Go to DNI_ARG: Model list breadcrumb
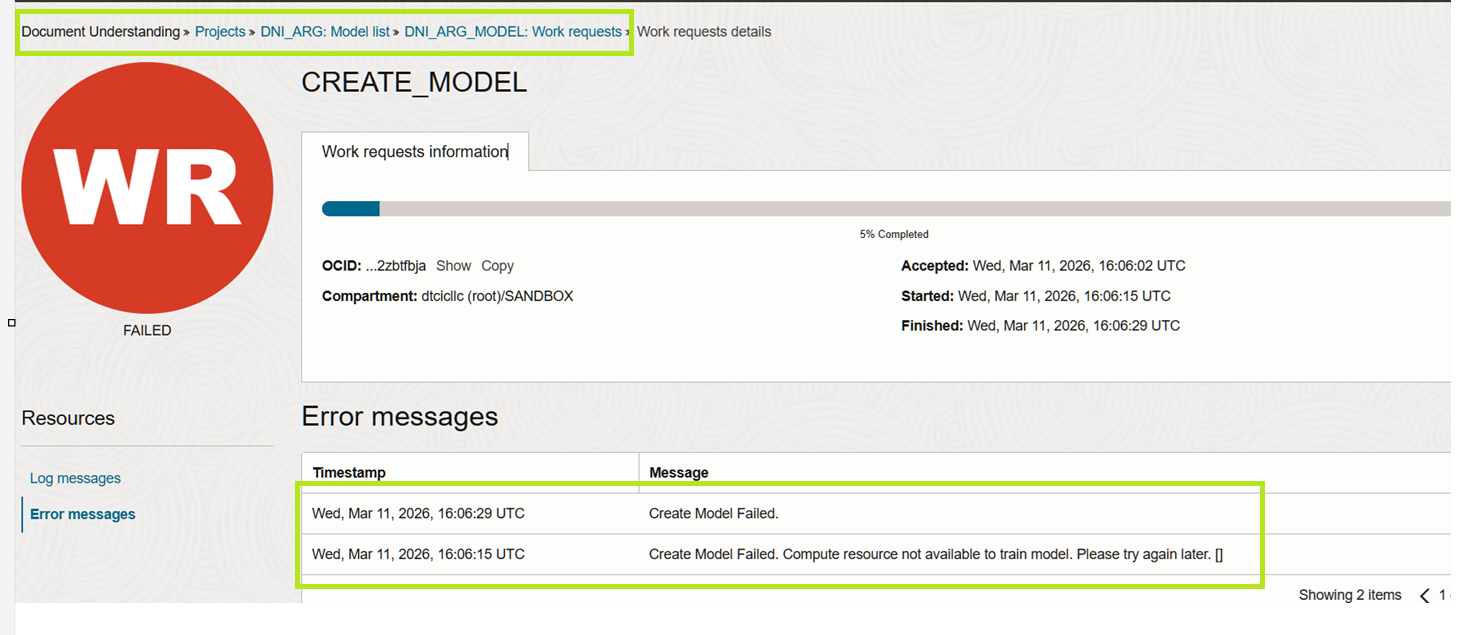Image resolution: width=1462 pixels, height=635 pixels. pos(325,32)
